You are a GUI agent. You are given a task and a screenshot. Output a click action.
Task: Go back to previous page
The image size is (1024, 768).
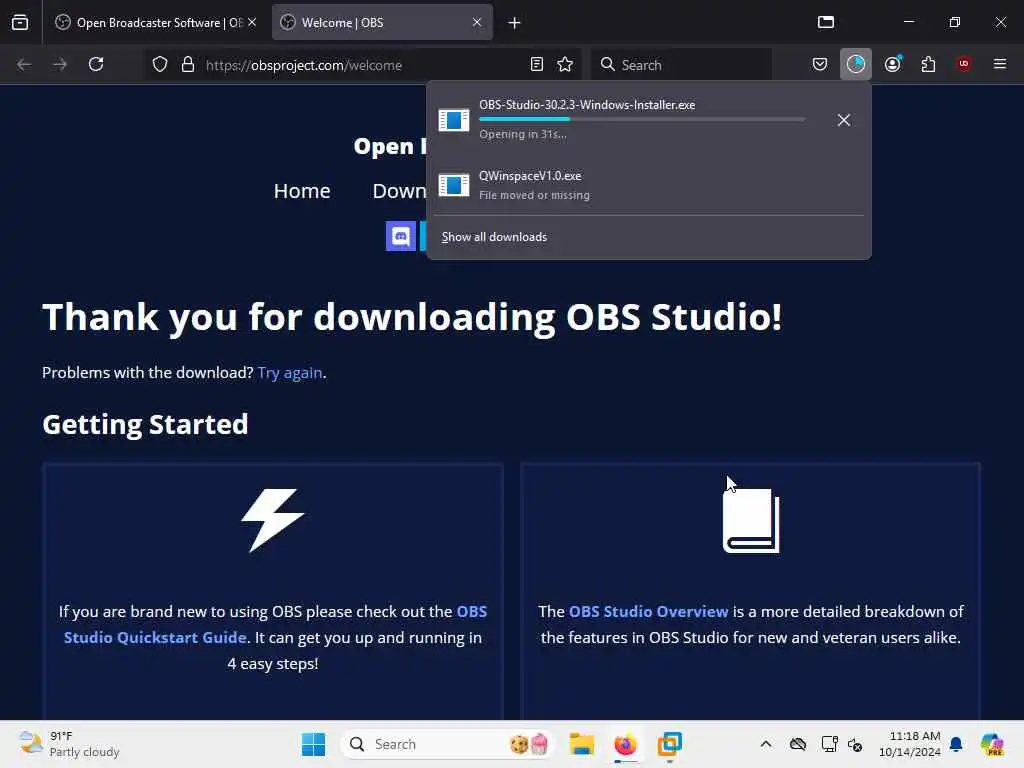(24, 64)
